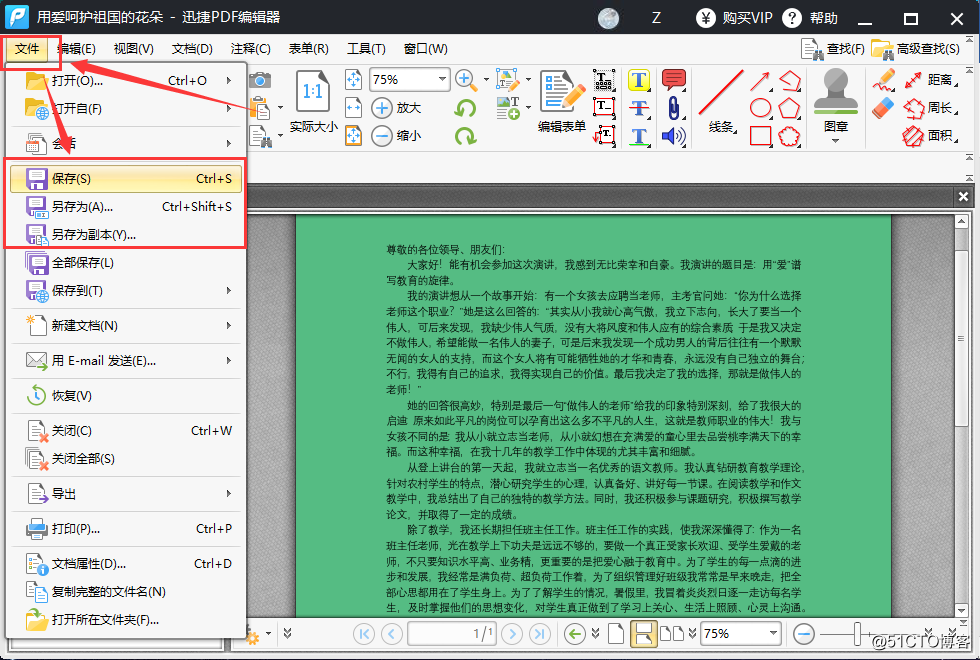Expand the 导出 export submenu
This screenshot has height=660, width=980.
(229, 494)
